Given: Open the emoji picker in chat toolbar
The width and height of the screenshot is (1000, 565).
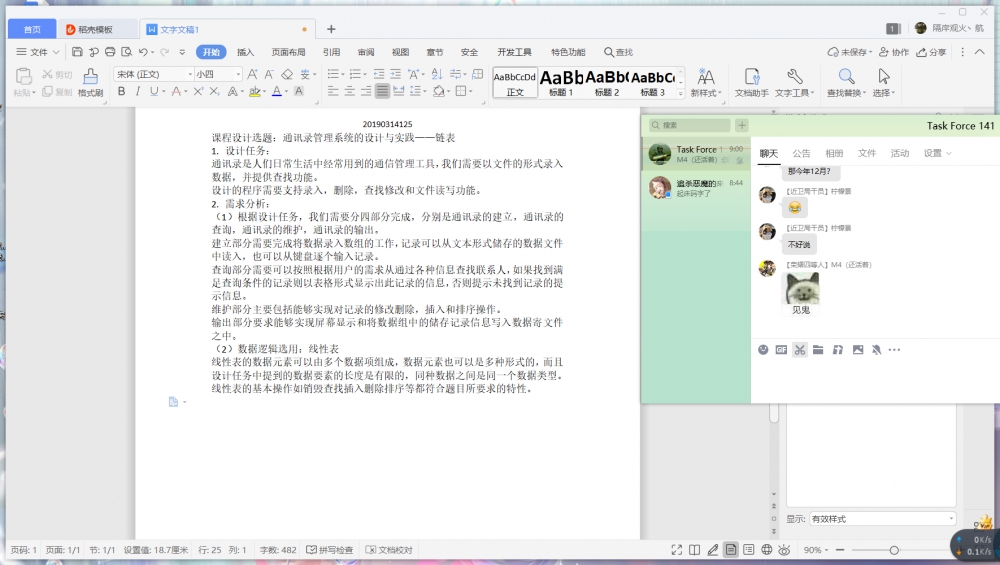Looking at the screenshot, I should coord(763,349).
